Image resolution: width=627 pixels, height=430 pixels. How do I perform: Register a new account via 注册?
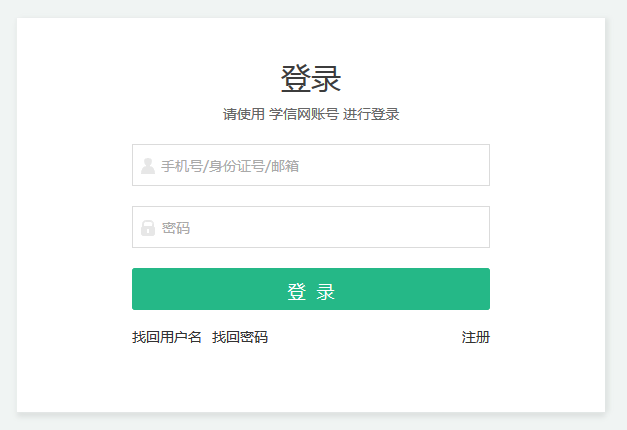pos(475,337)
